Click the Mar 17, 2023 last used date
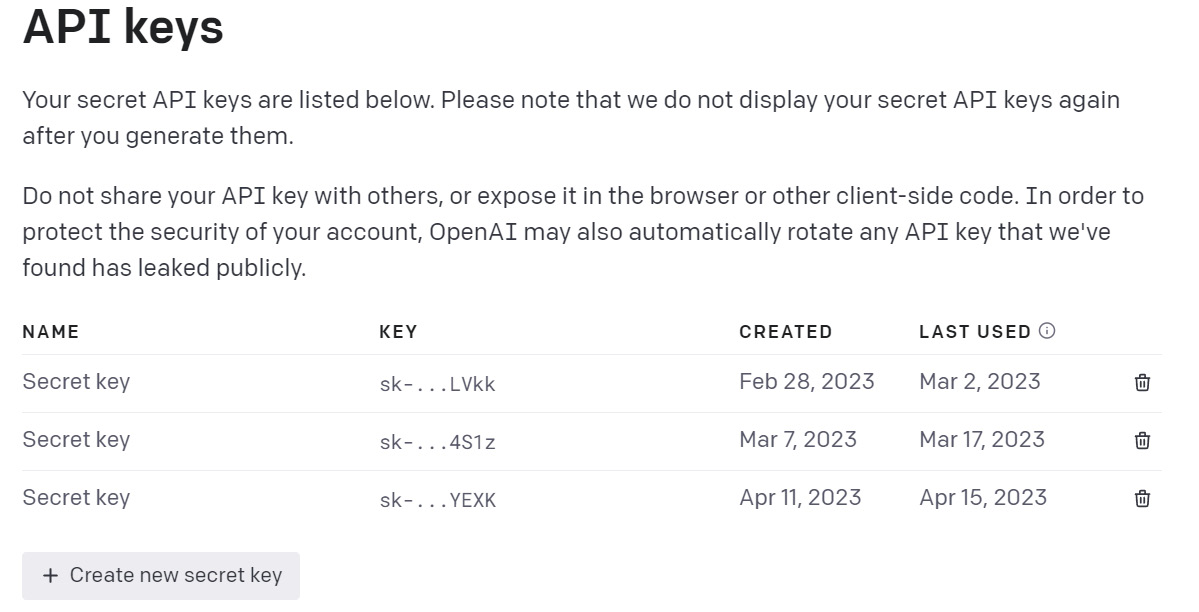 point(982,440)
